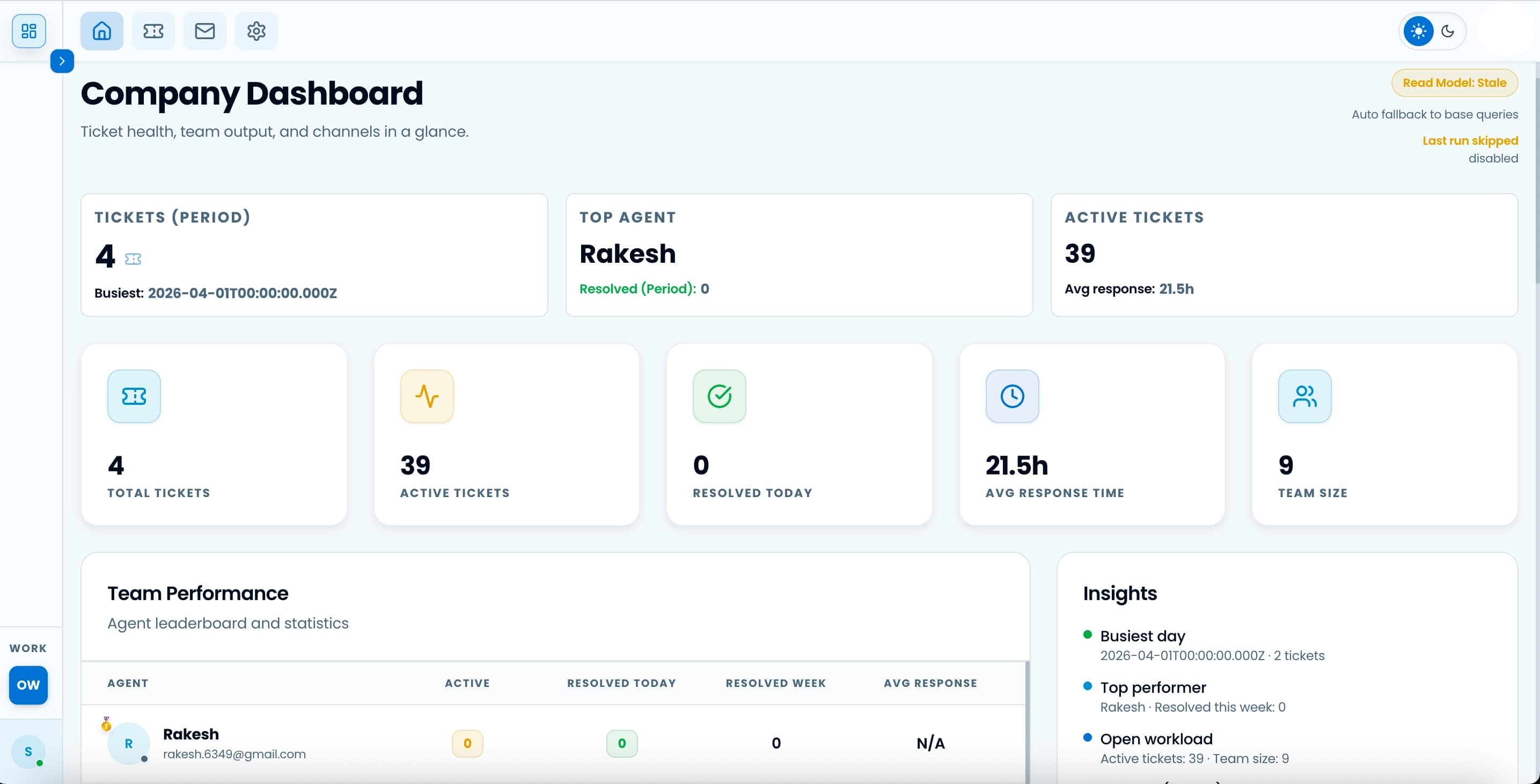Go to the Home tab icon
This screenshot has height=784, width=1540.
point(101,31)
